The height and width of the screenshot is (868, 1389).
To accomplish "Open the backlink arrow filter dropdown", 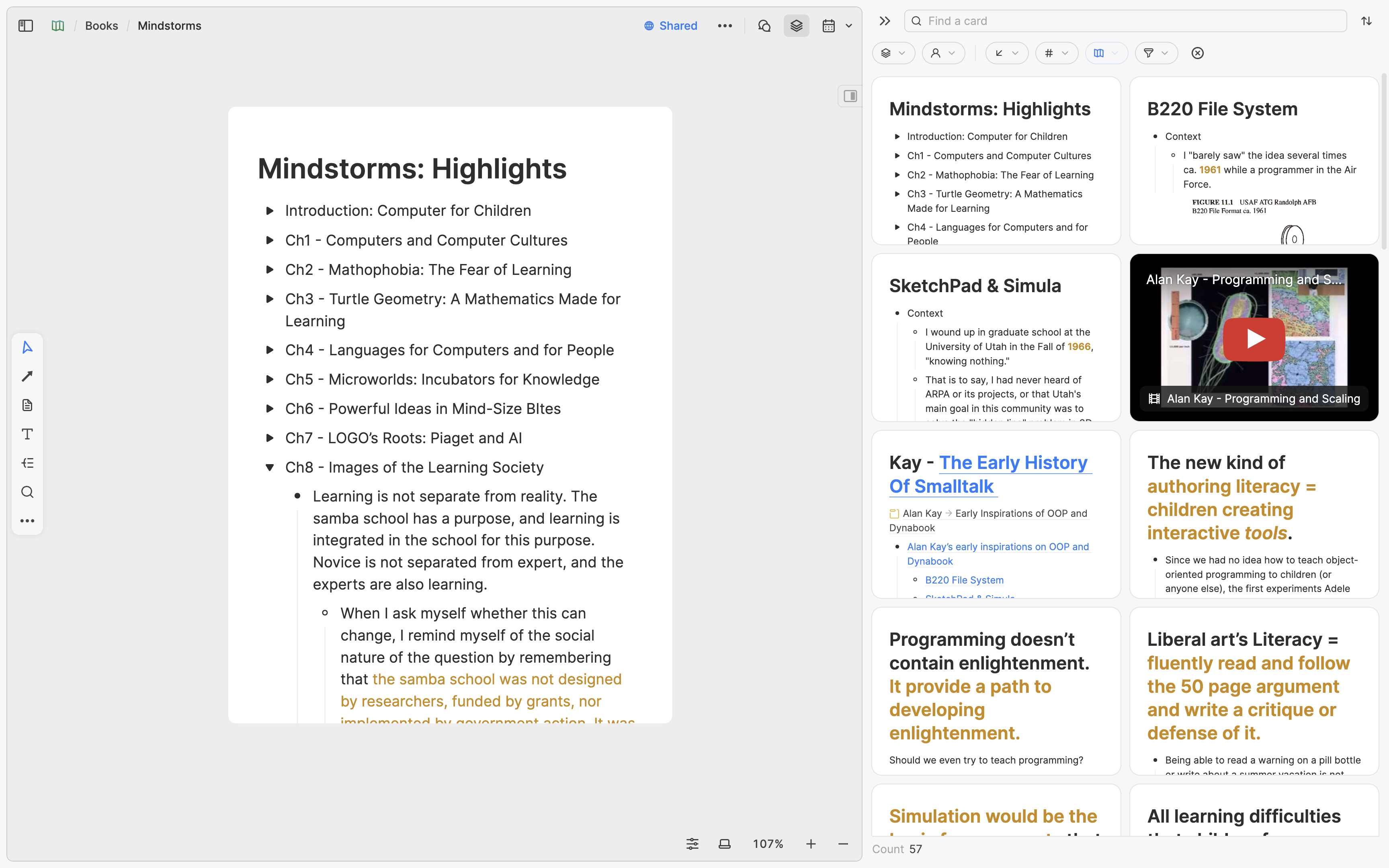I will (x=1006, y=53).
